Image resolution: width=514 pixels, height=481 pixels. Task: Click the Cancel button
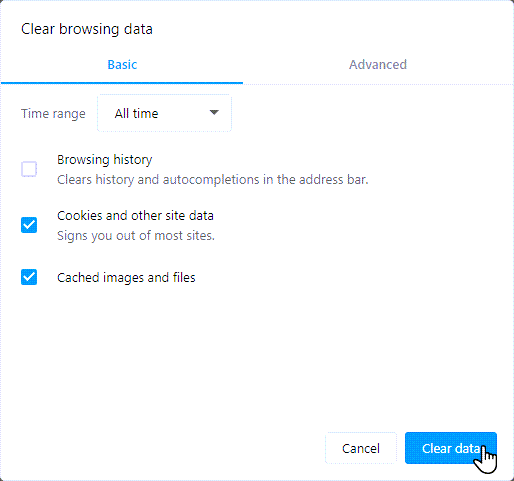click(361, 448)
